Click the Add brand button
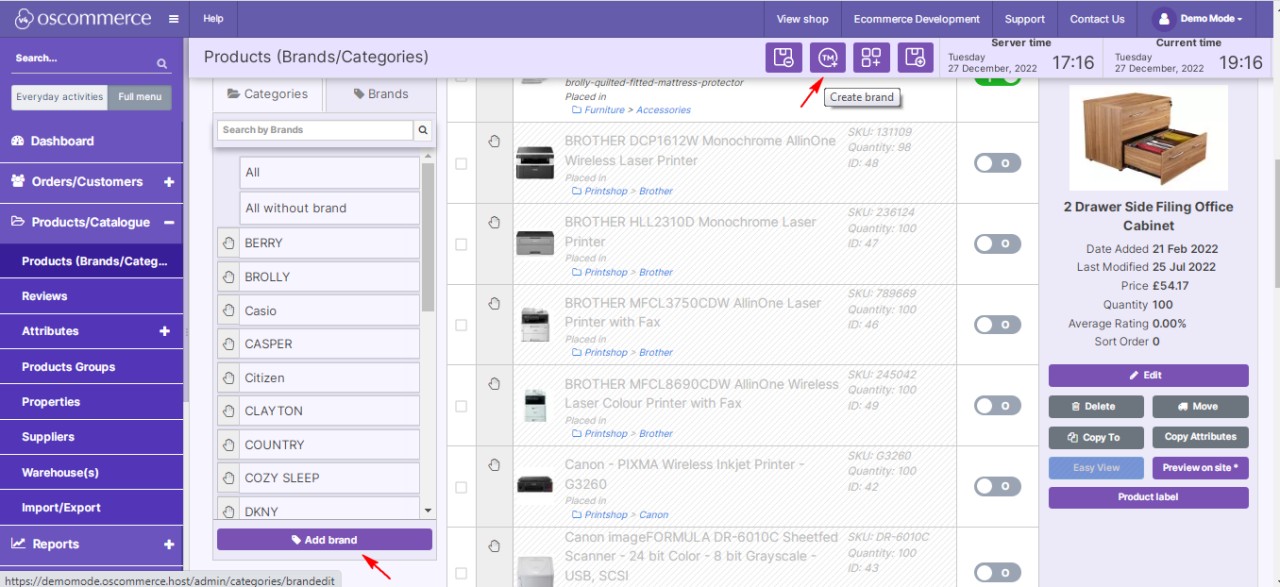Image resolution: width=1280 pixels, height=587 pixels. pyautogui.click(x=324, y=540)
